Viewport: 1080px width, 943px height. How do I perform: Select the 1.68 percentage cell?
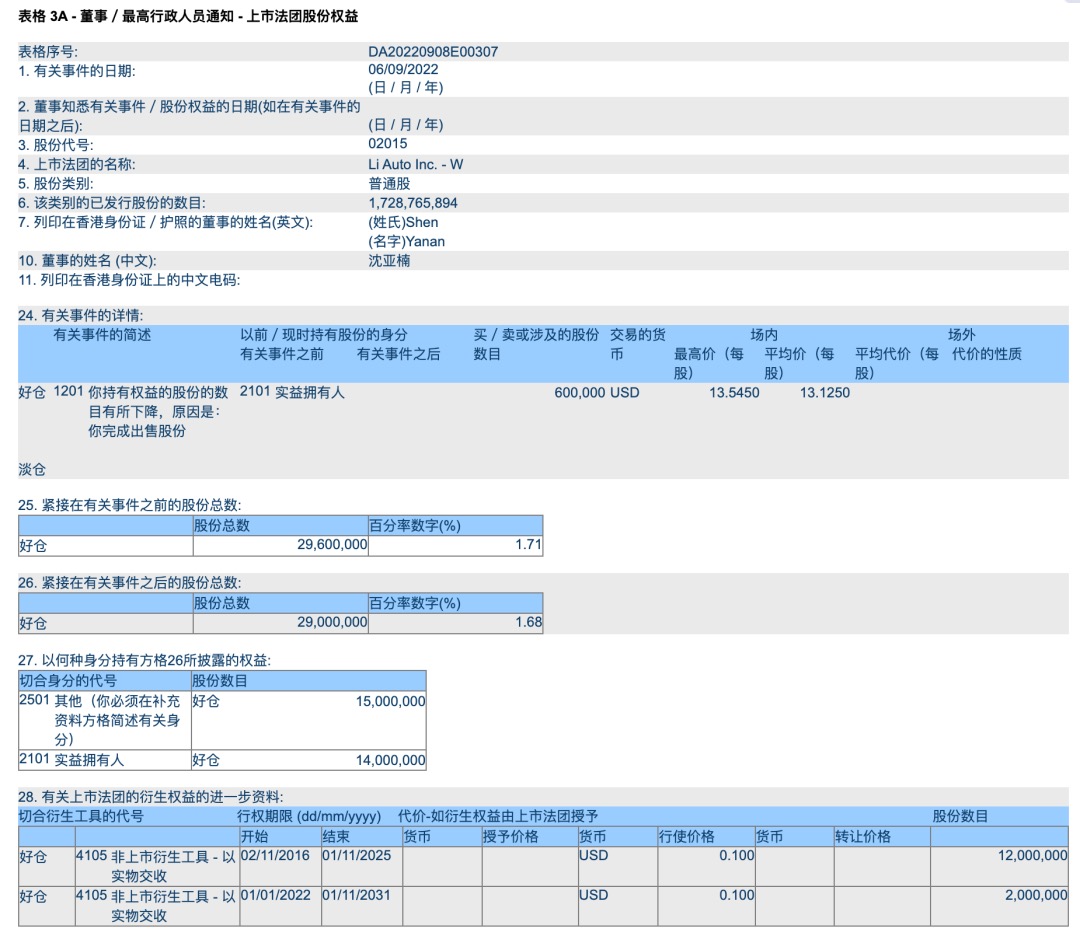[x=528, y=622]
